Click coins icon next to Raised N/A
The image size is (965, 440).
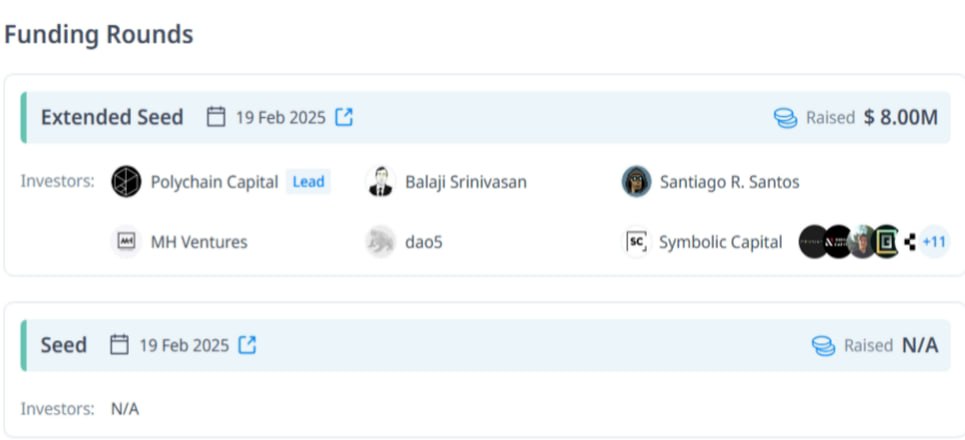823,346
